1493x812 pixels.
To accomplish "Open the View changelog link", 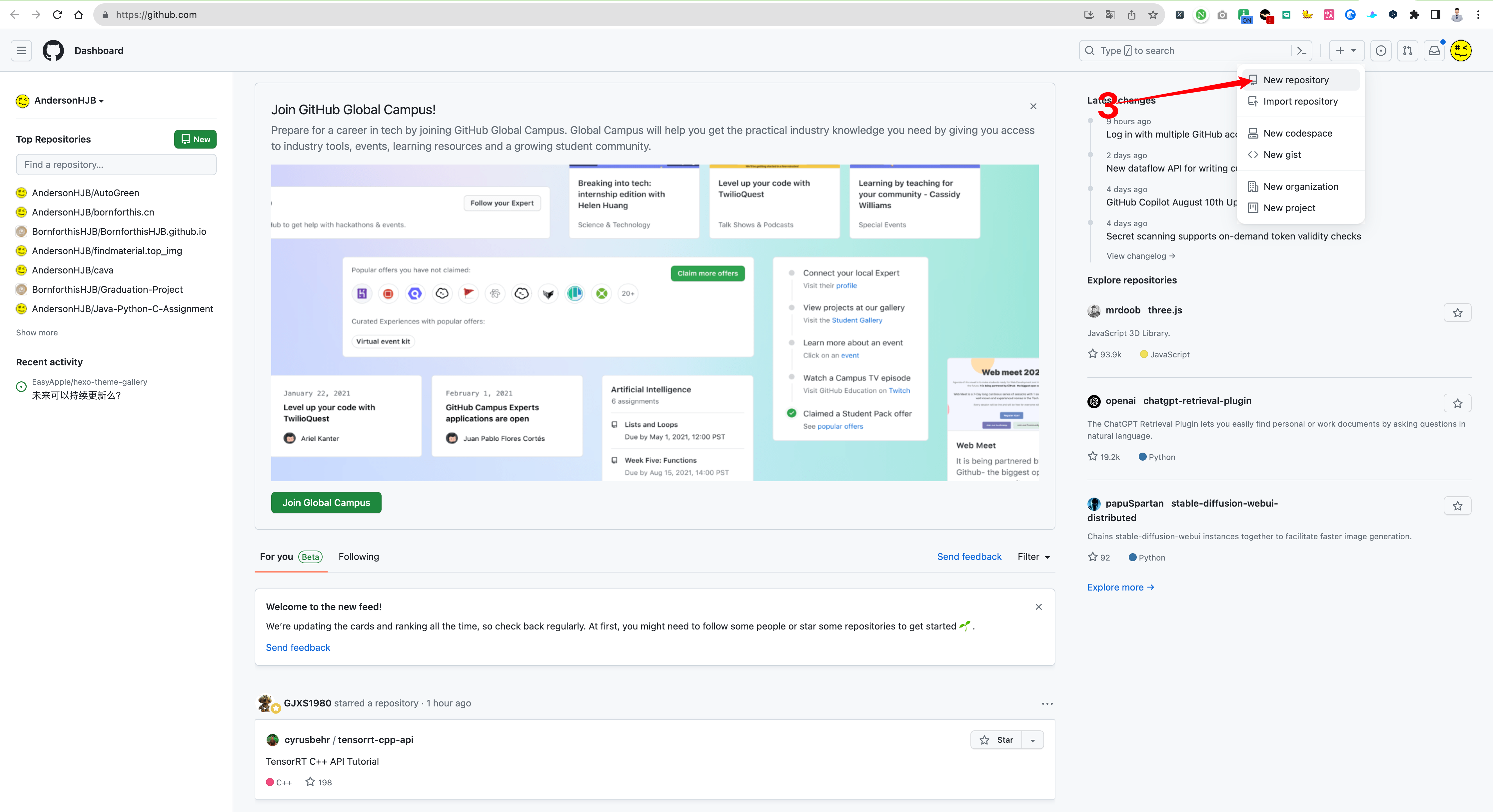I will 1141,256.
